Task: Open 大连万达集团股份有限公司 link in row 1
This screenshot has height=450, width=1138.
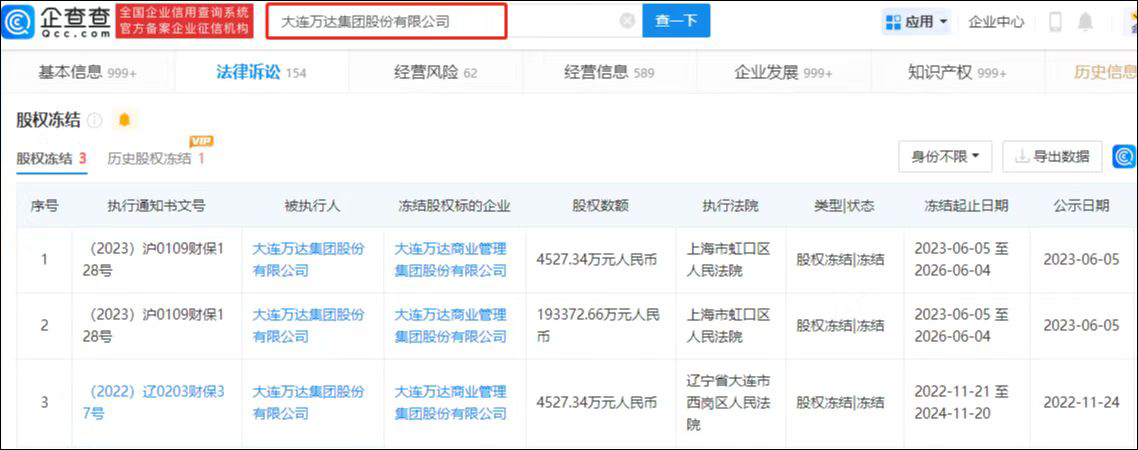Action: coord(308,259)
